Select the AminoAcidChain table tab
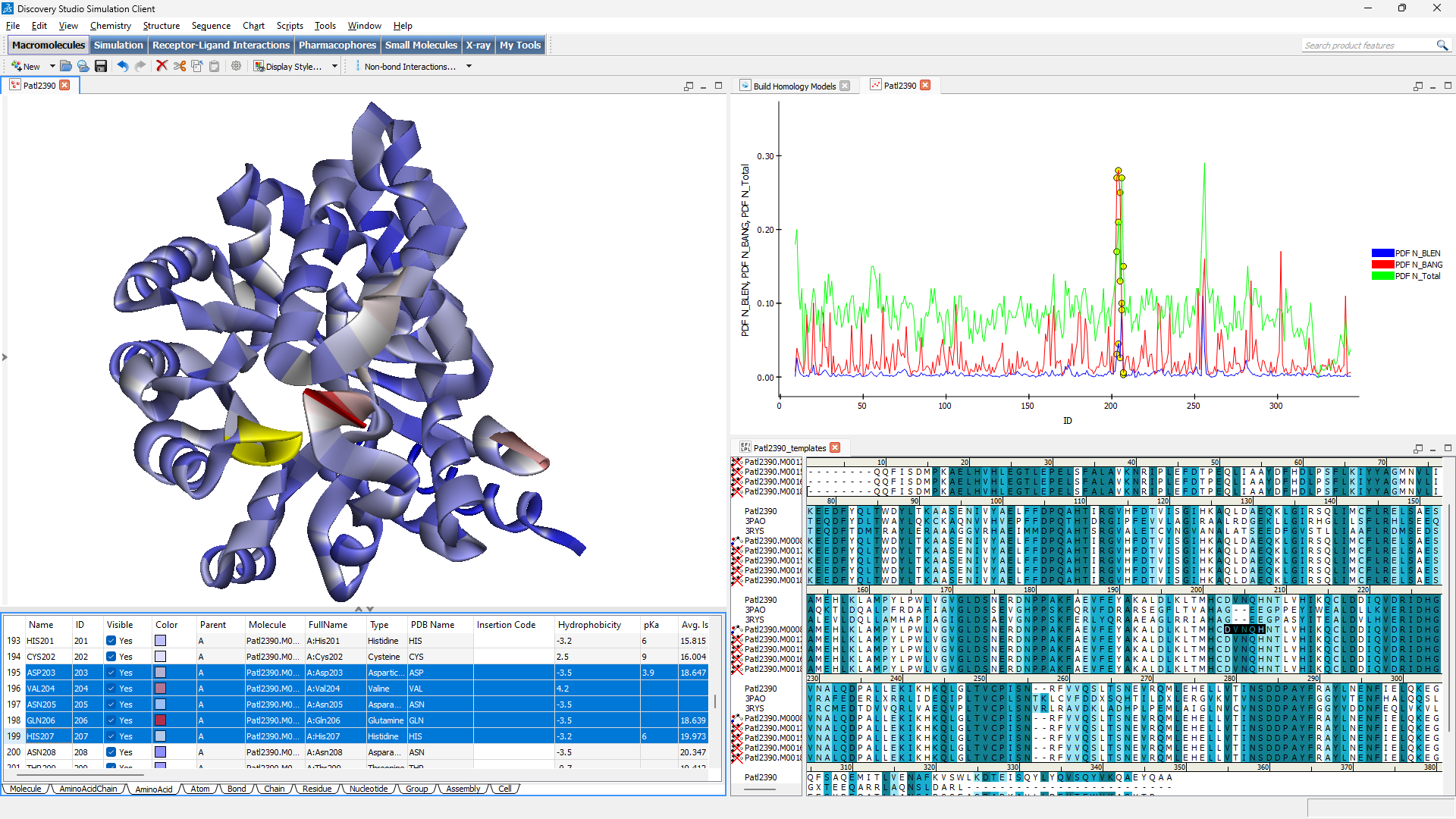Screen dimensions: 1456x819 coord(88,789)
